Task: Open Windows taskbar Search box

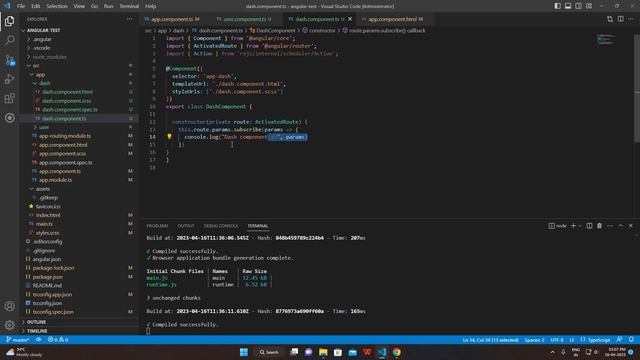Action: click(x=269, y=352)
